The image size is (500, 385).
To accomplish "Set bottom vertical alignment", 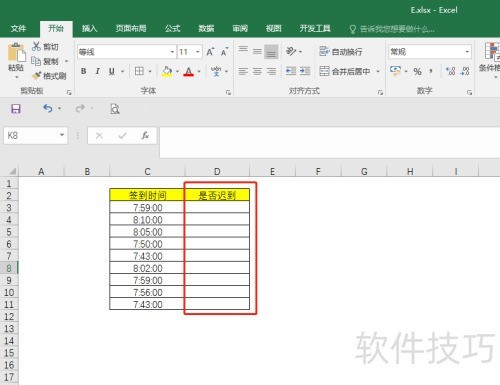I will (x=271, y=52).
